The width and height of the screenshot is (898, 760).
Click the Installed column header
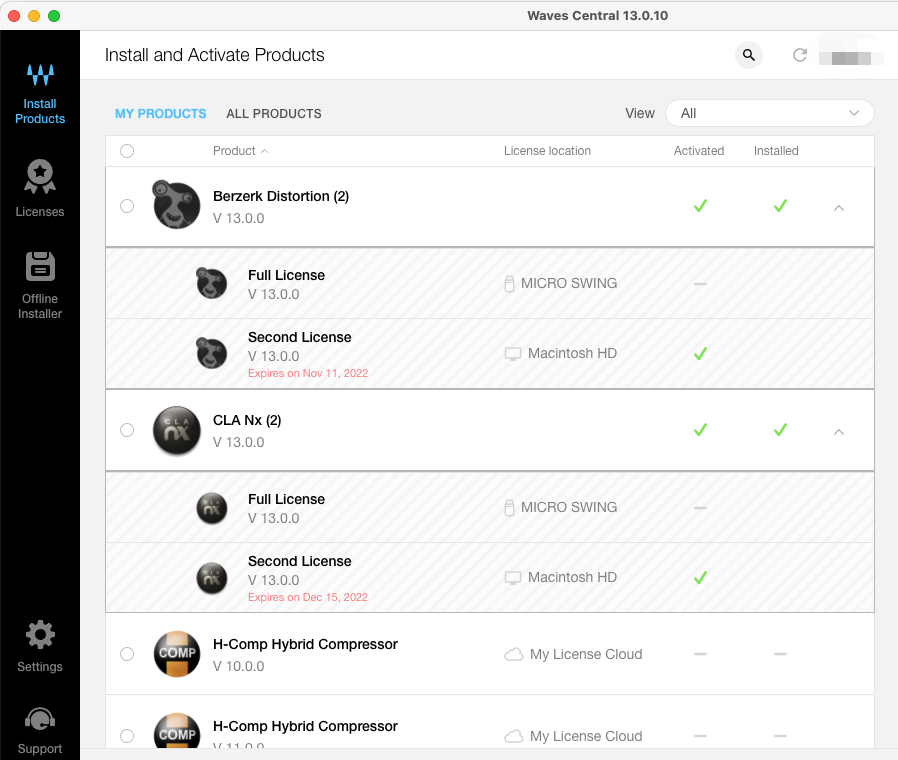(x=776, y=151)
